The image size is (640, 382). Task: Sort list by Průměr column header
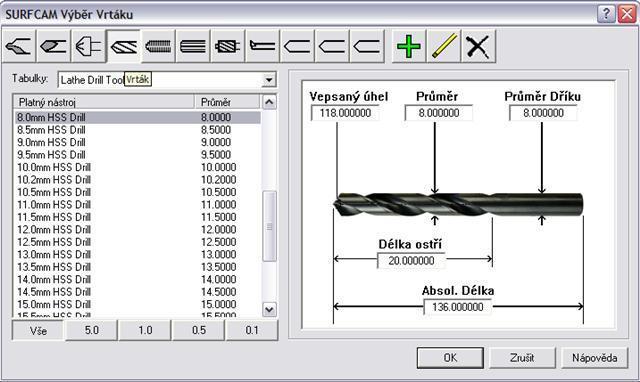point(227,102)
